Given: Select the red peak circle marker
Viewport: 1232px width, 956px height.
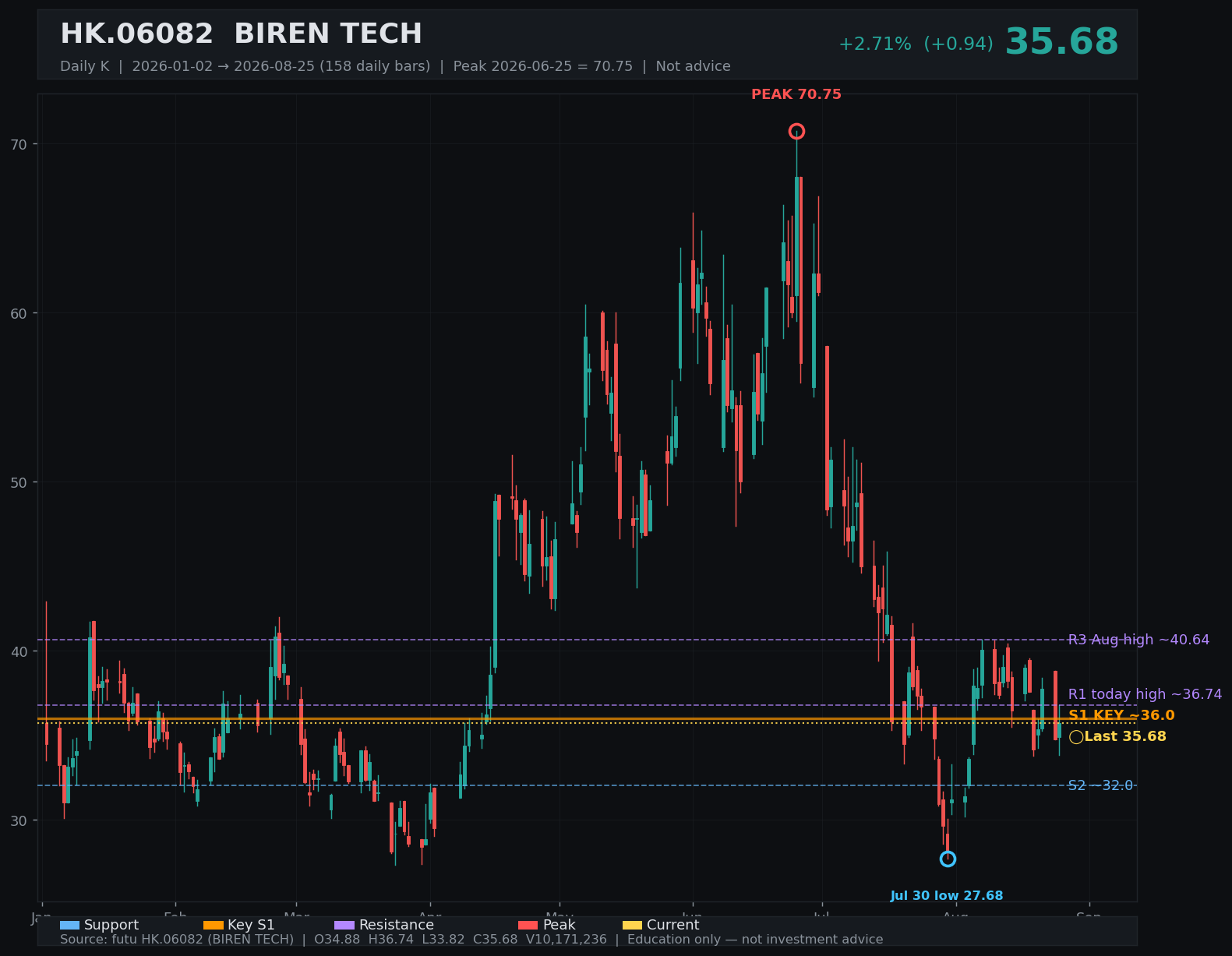Looking at the screenshot, I should [796, 131].
